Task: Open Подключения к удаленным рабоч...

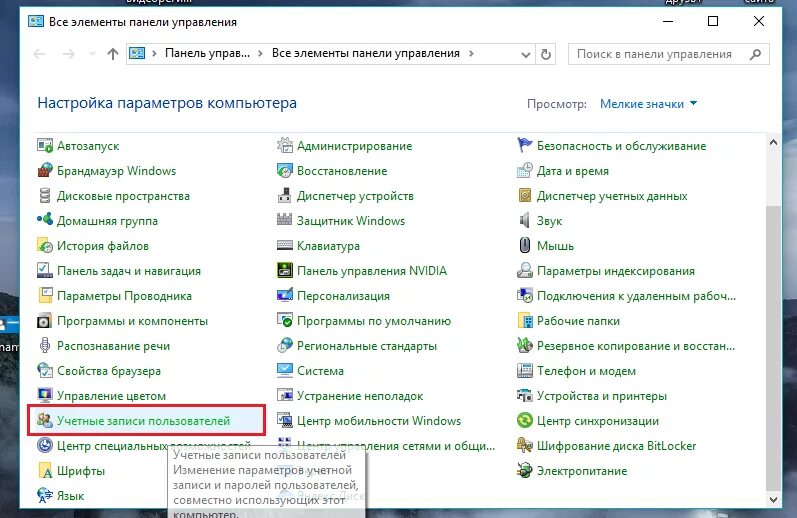Action: (636, 296)
